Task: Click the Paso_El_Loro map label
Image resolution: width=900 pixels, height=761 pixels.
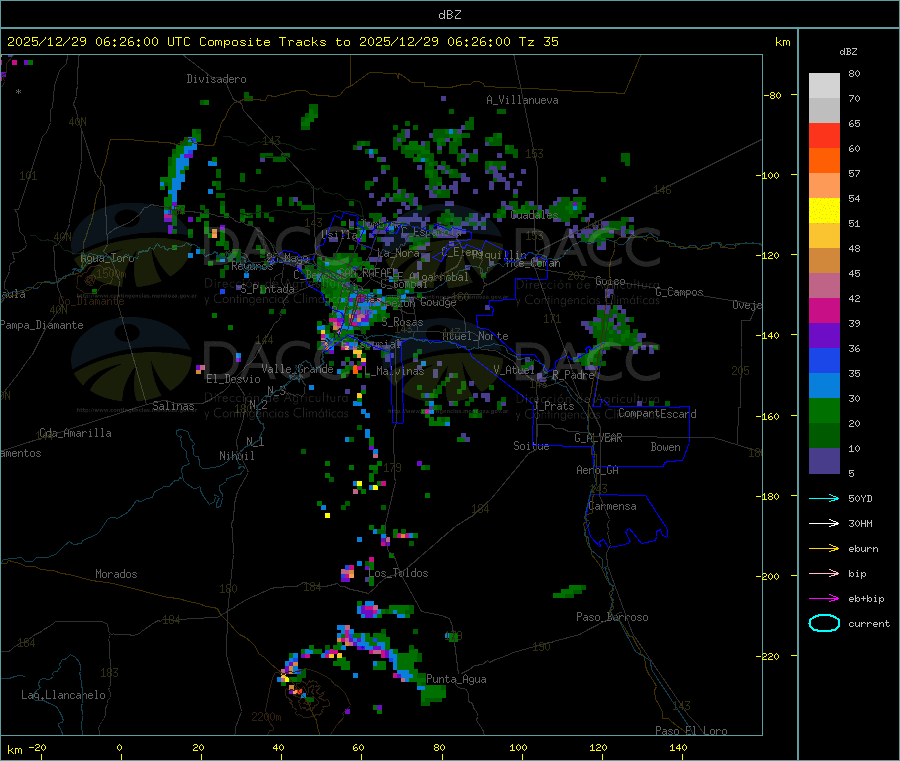Action: click(x=691, y=731)
